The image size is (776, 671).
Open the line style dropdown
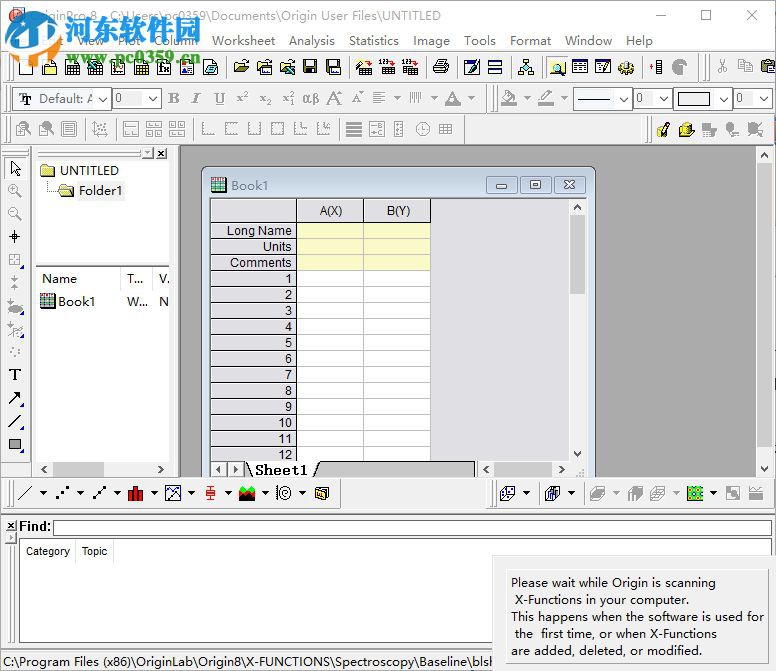pyautogui.click(x=624, y=99)
